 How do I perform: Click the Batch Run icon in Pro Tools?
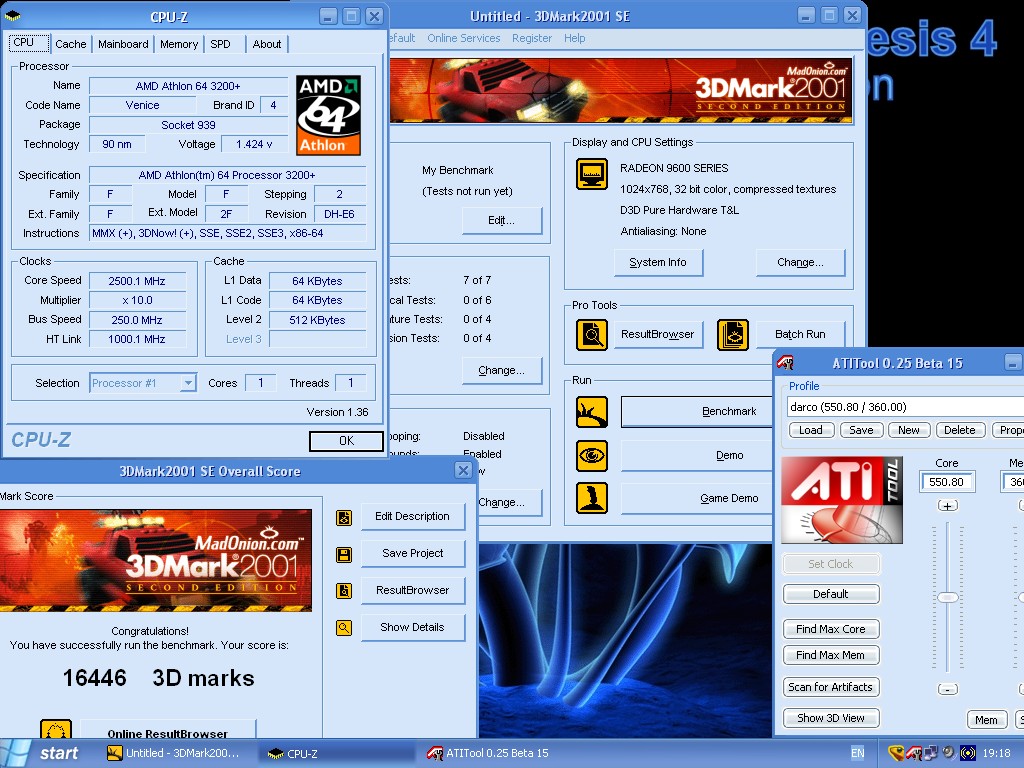(733, 334)
